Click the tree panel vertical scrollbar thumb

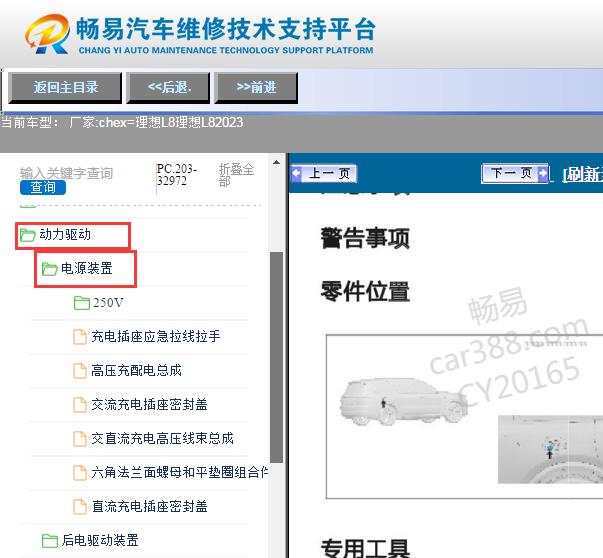coord(276,358)
